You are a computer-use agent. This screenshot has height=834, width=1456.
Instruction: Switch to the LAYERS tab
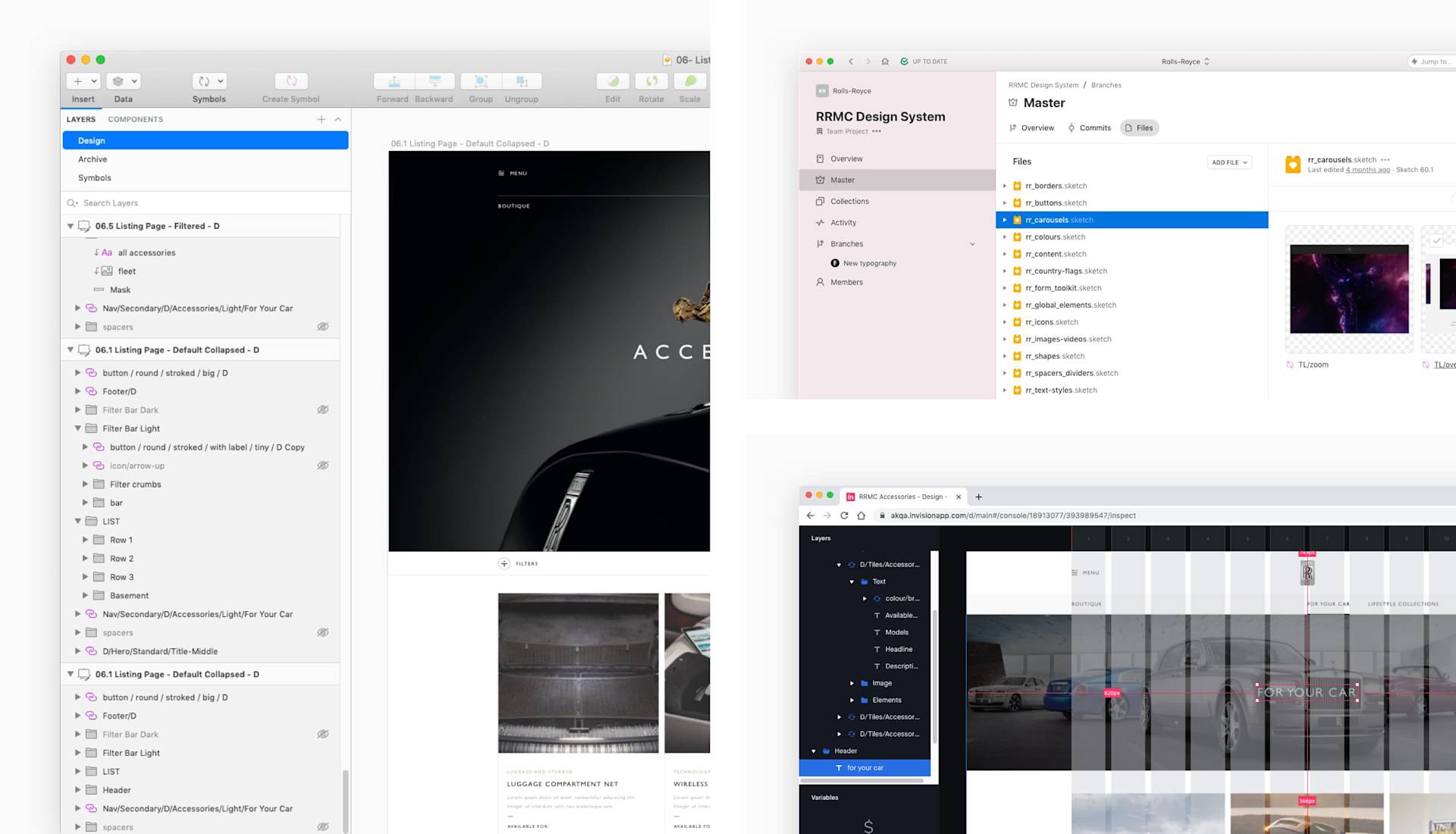[81, 120]
